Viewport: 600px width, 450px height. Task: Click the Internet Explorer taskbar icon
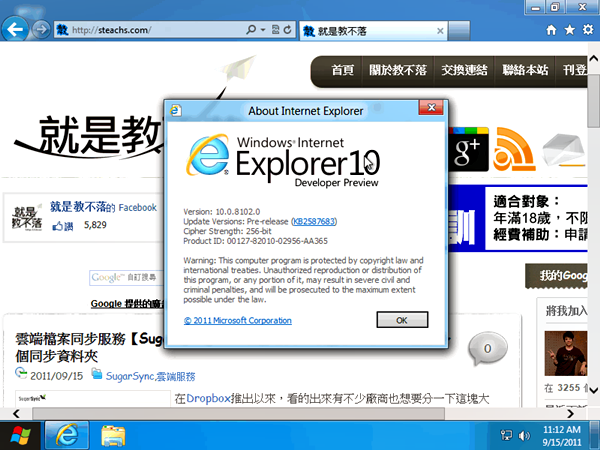tap(67, 435)
